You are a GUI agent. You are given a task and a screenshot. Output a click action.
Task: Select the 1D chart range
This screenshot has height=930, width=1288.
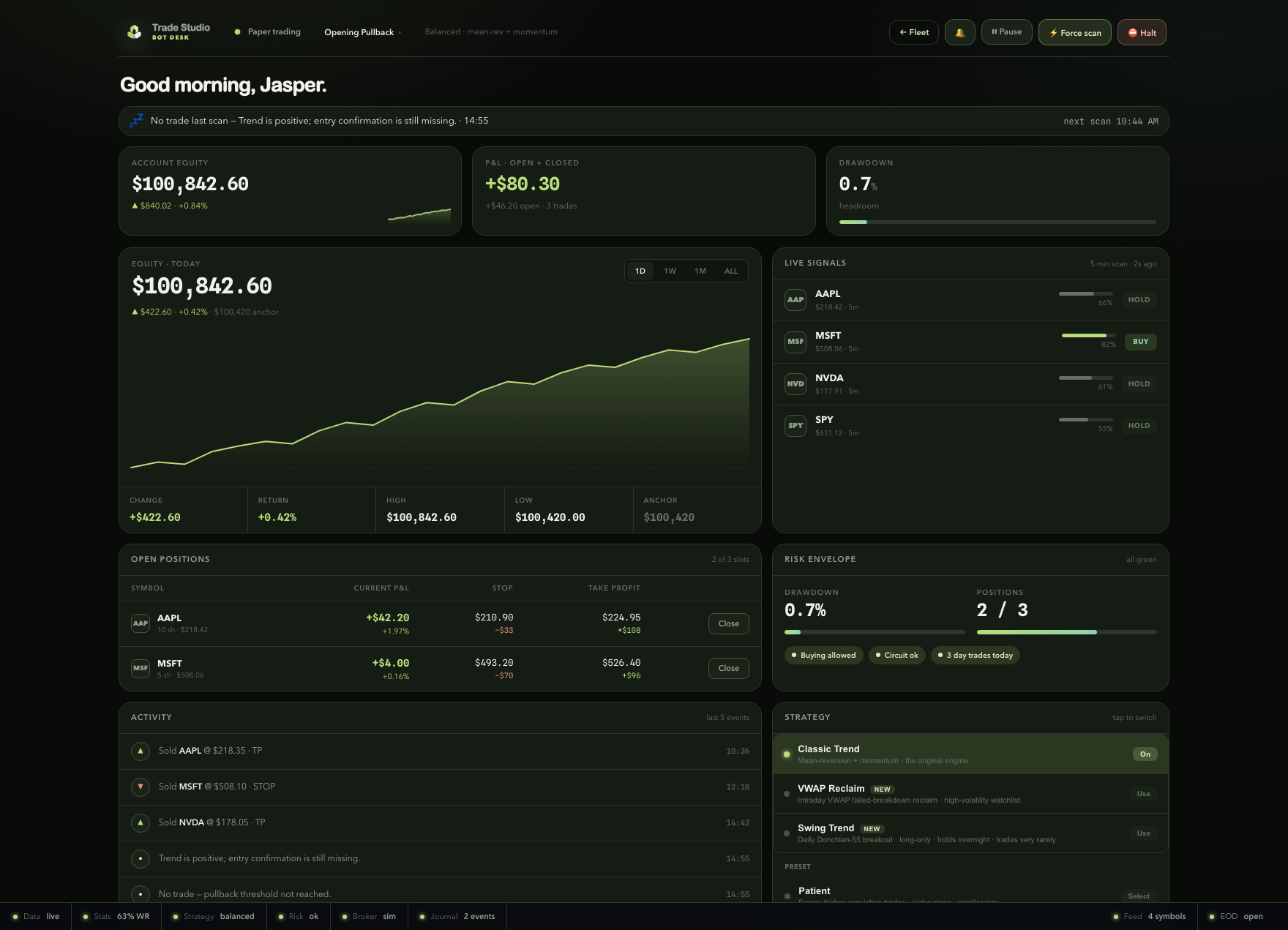[640, 271]
